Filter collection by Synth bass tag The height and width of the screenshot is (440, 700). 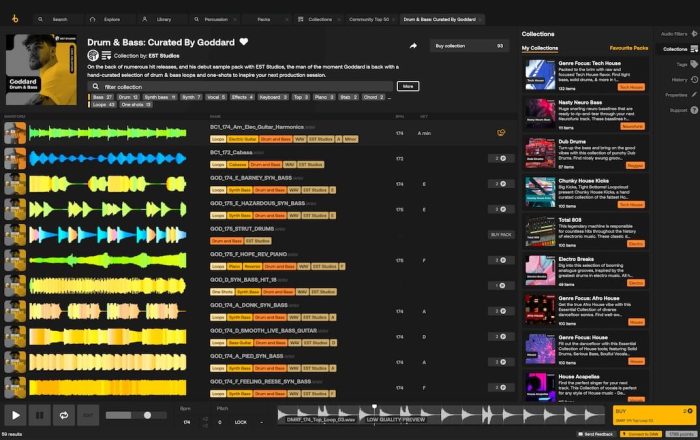click(x=160, y=97)
